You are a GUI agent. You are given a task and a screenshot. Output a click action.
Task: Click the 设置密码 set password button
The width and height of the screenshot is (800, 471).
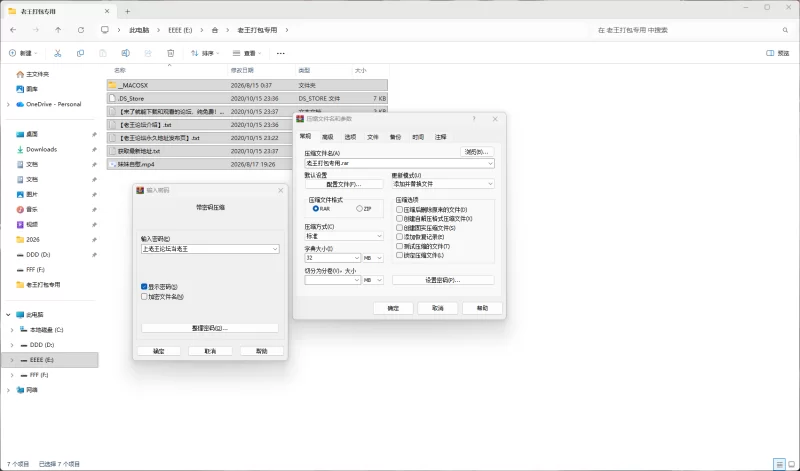point(443,280)
